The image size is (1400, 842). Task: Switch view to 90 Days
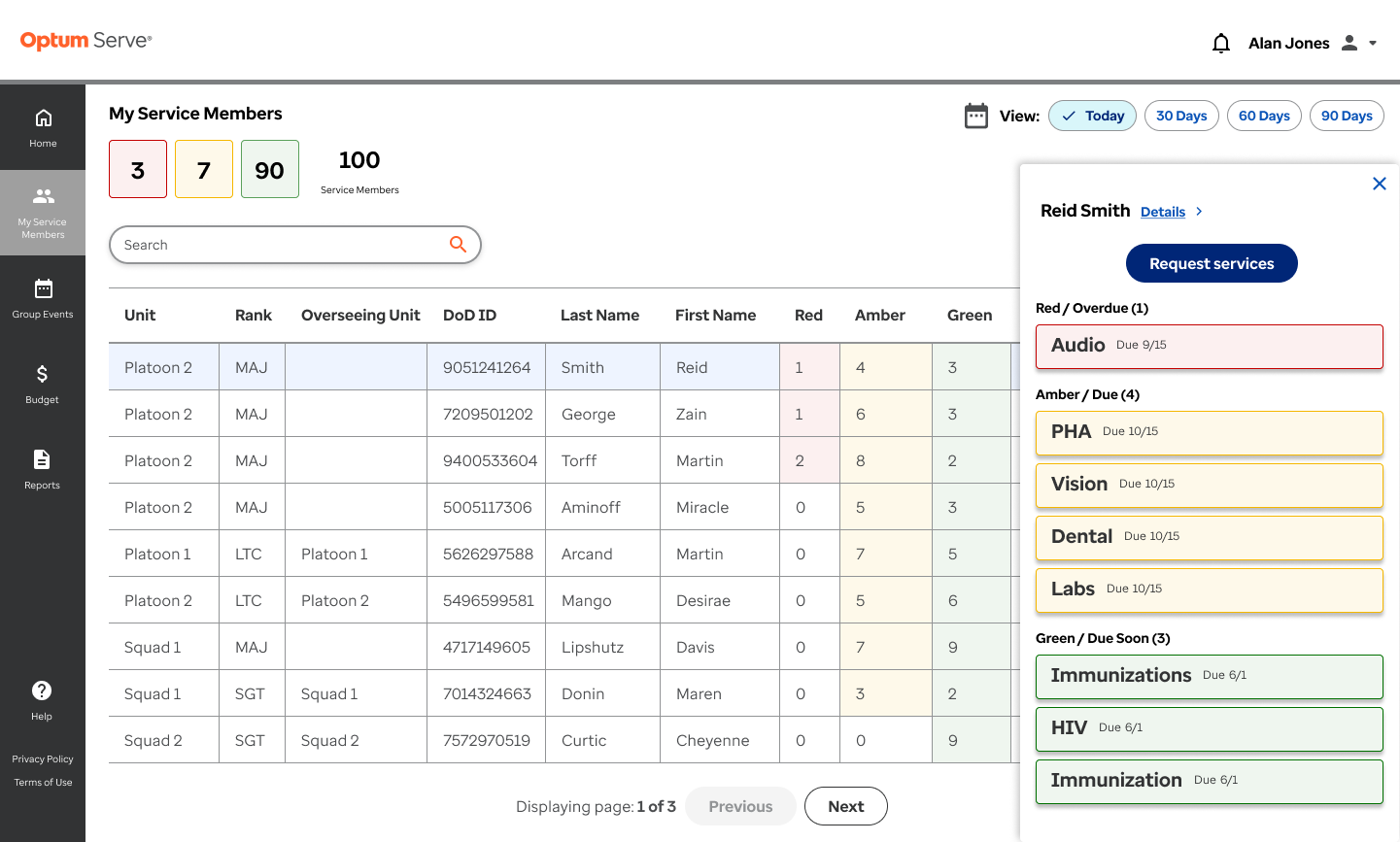1347,116
